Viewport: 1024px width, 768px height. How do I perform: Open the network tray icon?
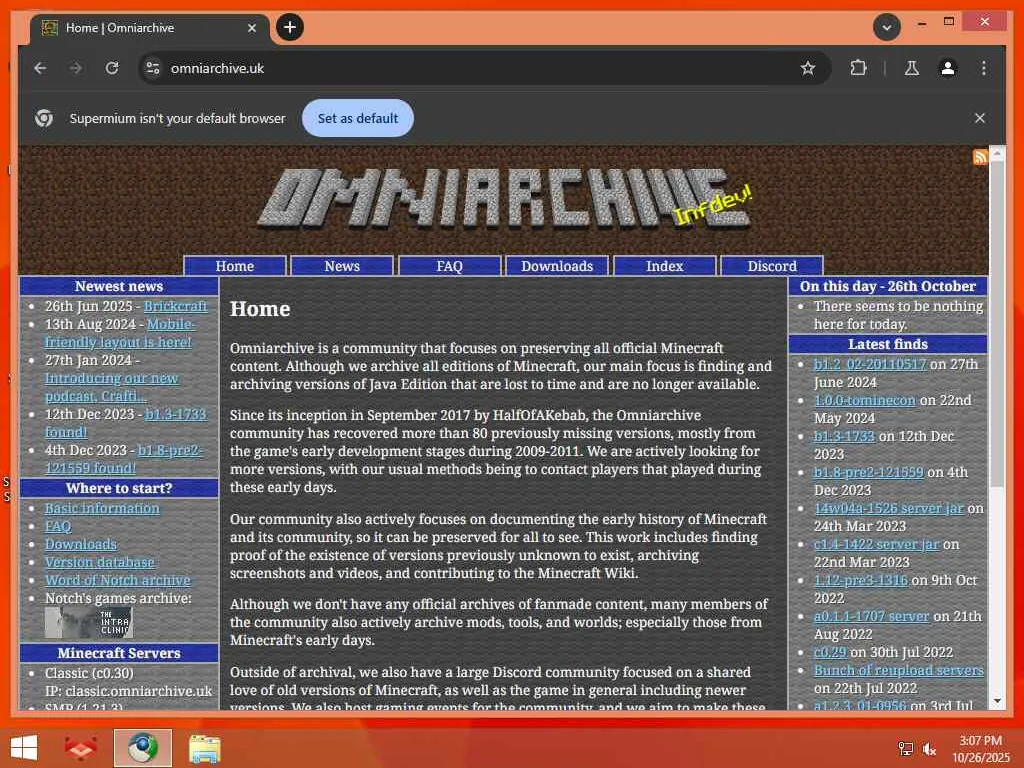(905, 749)
